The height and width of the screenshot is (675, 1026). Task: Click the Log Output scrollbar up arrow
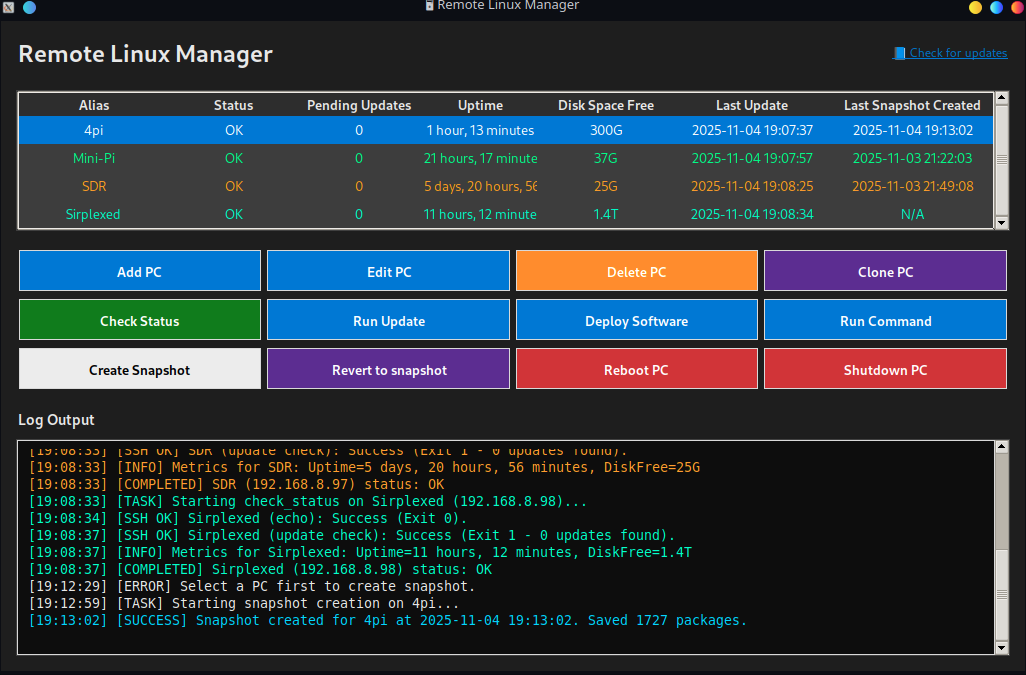point(1001,448)
